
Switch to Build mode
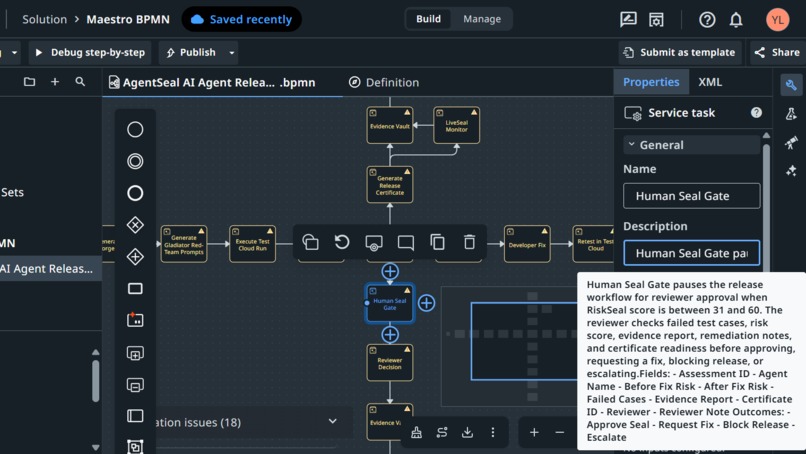(x=428, y=19)
